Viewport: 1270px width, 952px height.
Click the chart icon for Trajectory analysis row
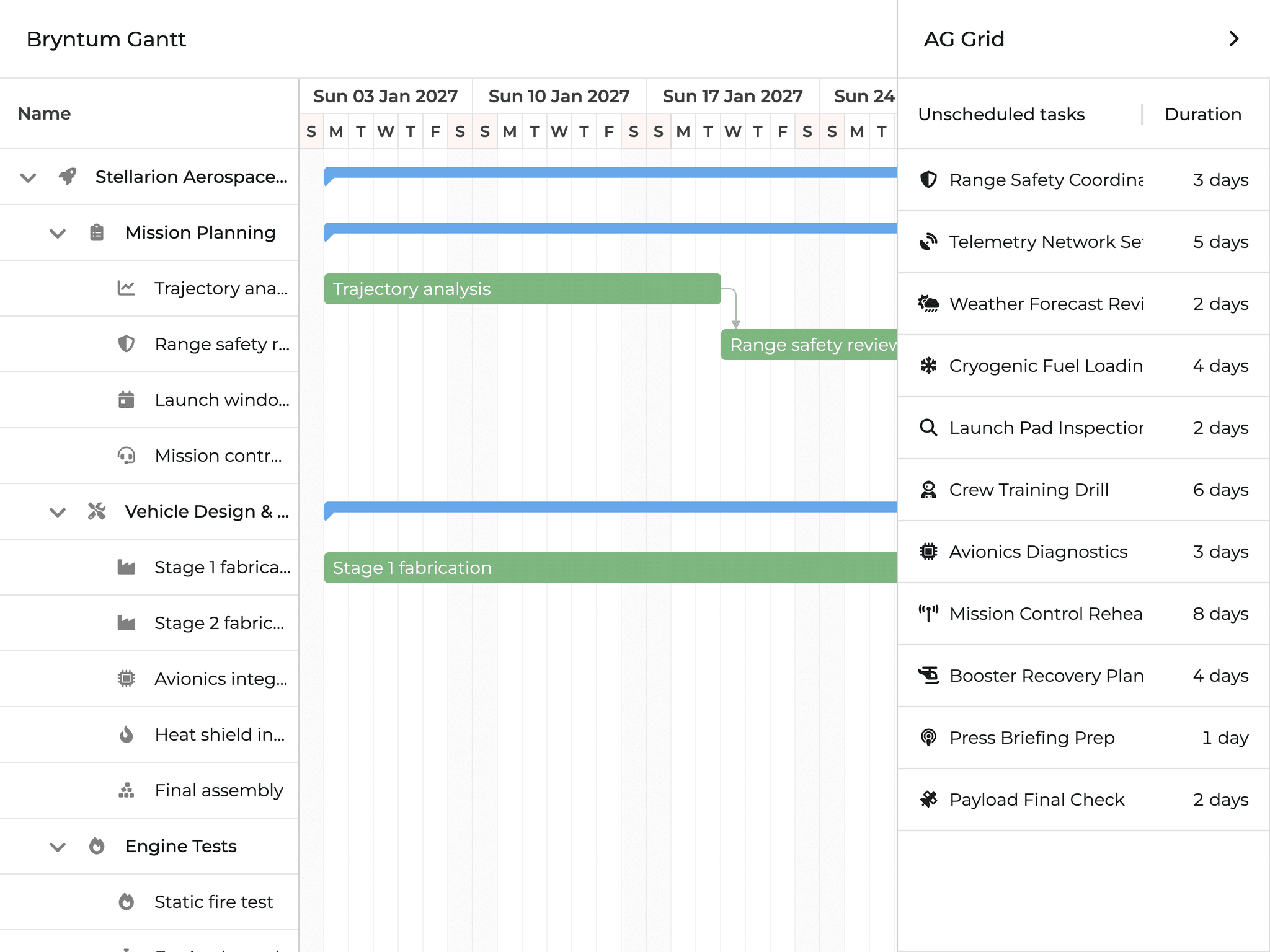[127, 288]
